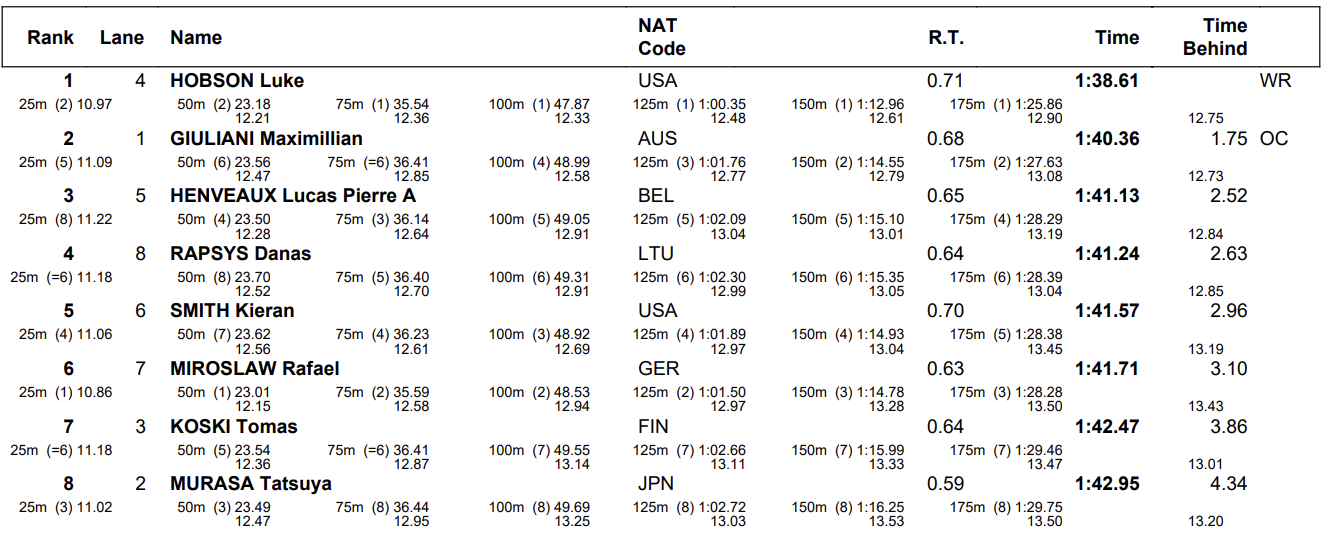Click the Lane column header
This screenshot has height=535, width=1328.
122,38
